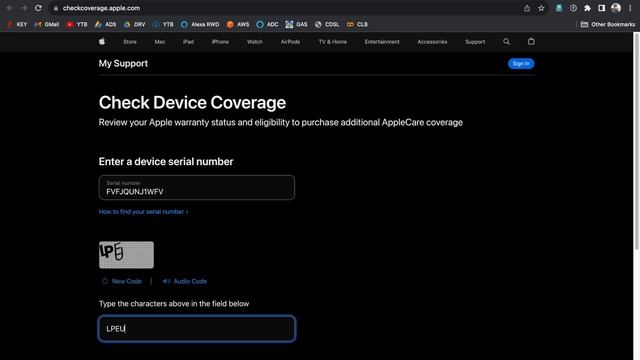Open the Chrome profile avatar
This screenshot has height=360, width=640.
616,8
